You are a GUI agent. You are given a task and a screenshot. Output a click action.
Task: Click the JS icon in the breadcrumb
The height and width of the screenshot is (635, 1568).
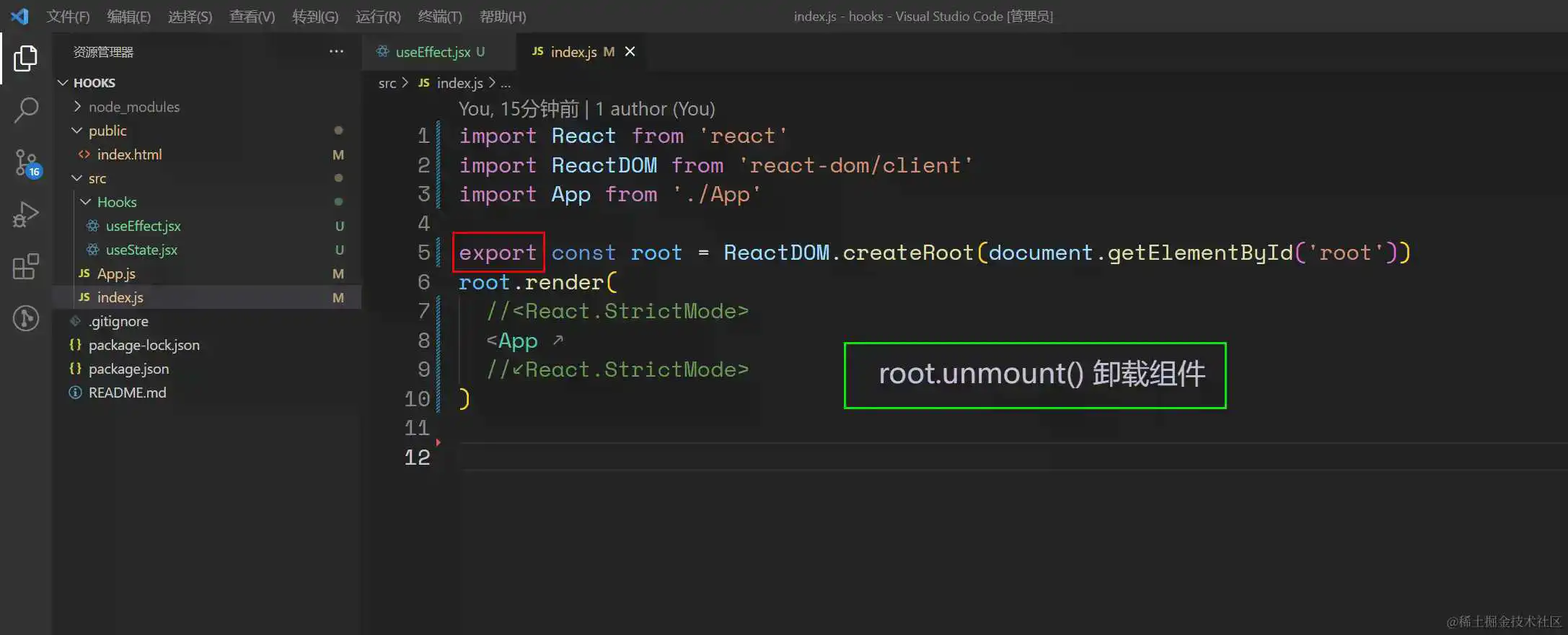(424, 83)
